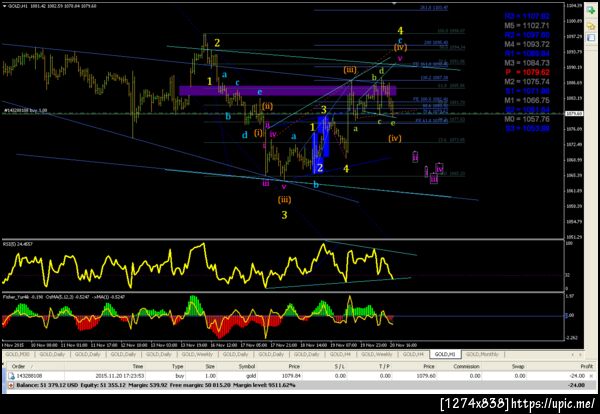The height and width of the screenshot is (414, 600).
Task: Click the M0 = 1057.76 pivot label
Action: click(527, 119)
